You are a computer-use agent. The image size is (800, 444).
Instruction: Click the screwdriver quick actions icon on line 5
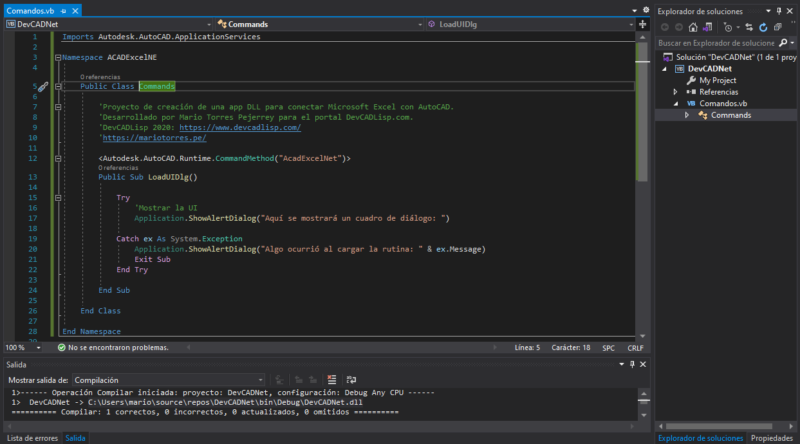pyautogui.click(x=43, y=87)
